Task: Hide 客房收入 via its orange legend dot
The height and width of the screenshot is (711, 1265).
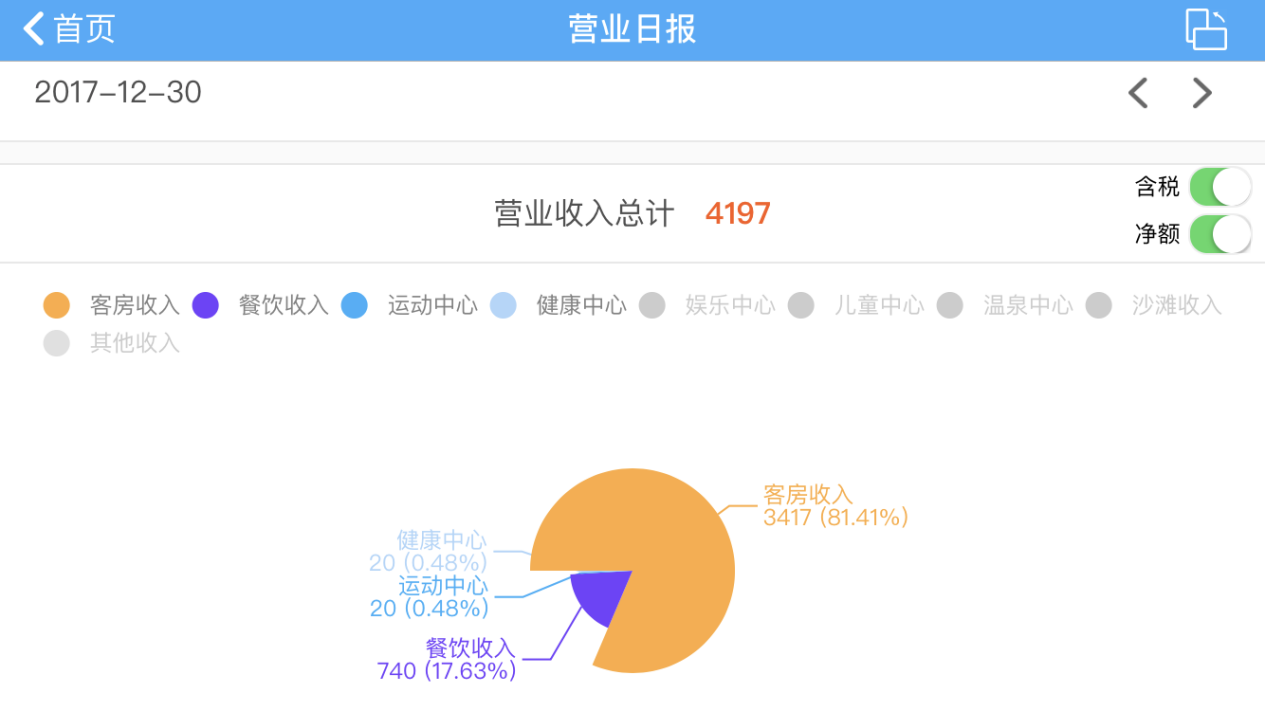Action: (x=57, y=305)
